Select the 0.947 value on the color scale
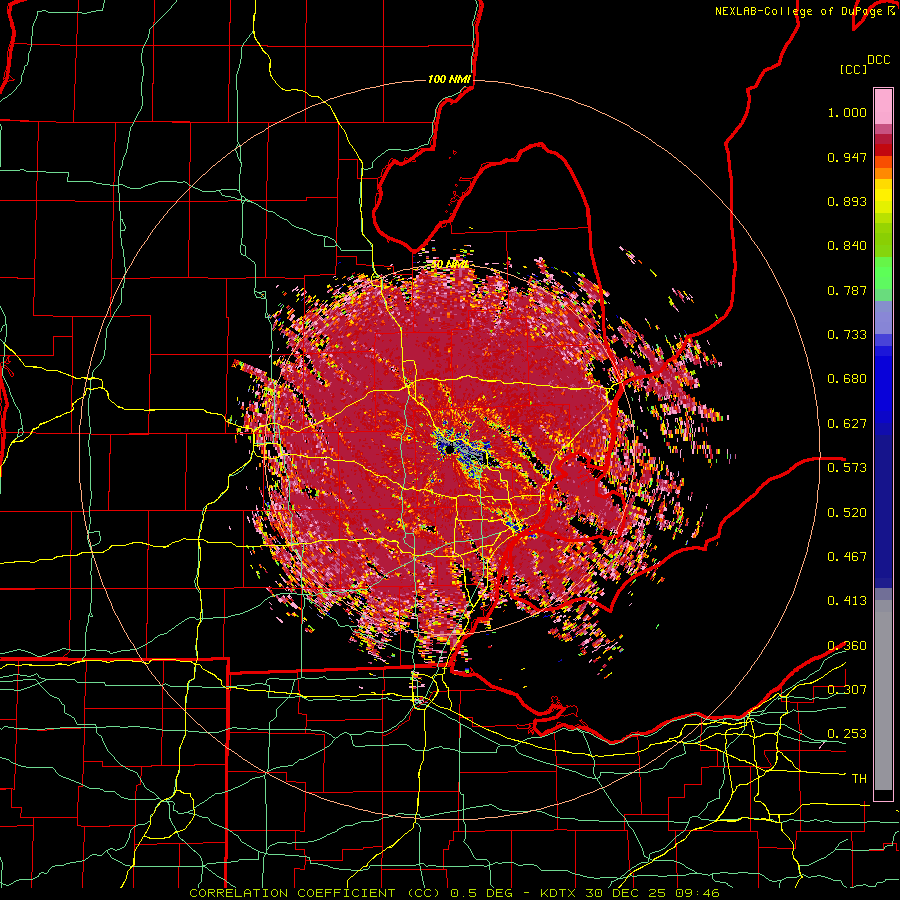The width and height of the screenshot is (900, 900). [847, 157]
